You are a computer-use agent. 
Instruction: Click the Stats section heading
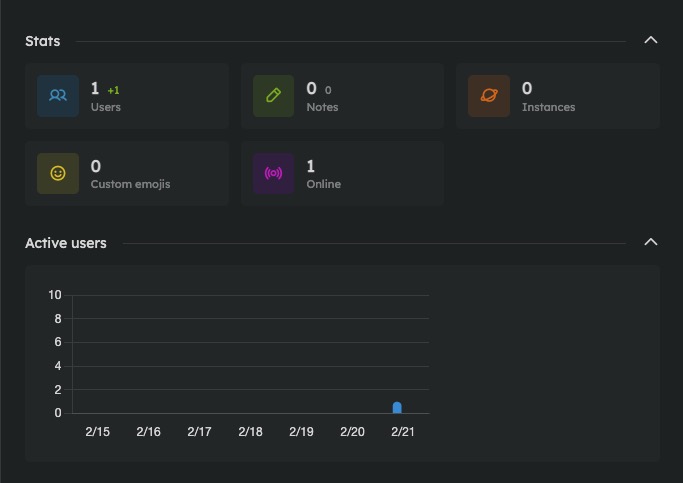click(x=43, y=41)
